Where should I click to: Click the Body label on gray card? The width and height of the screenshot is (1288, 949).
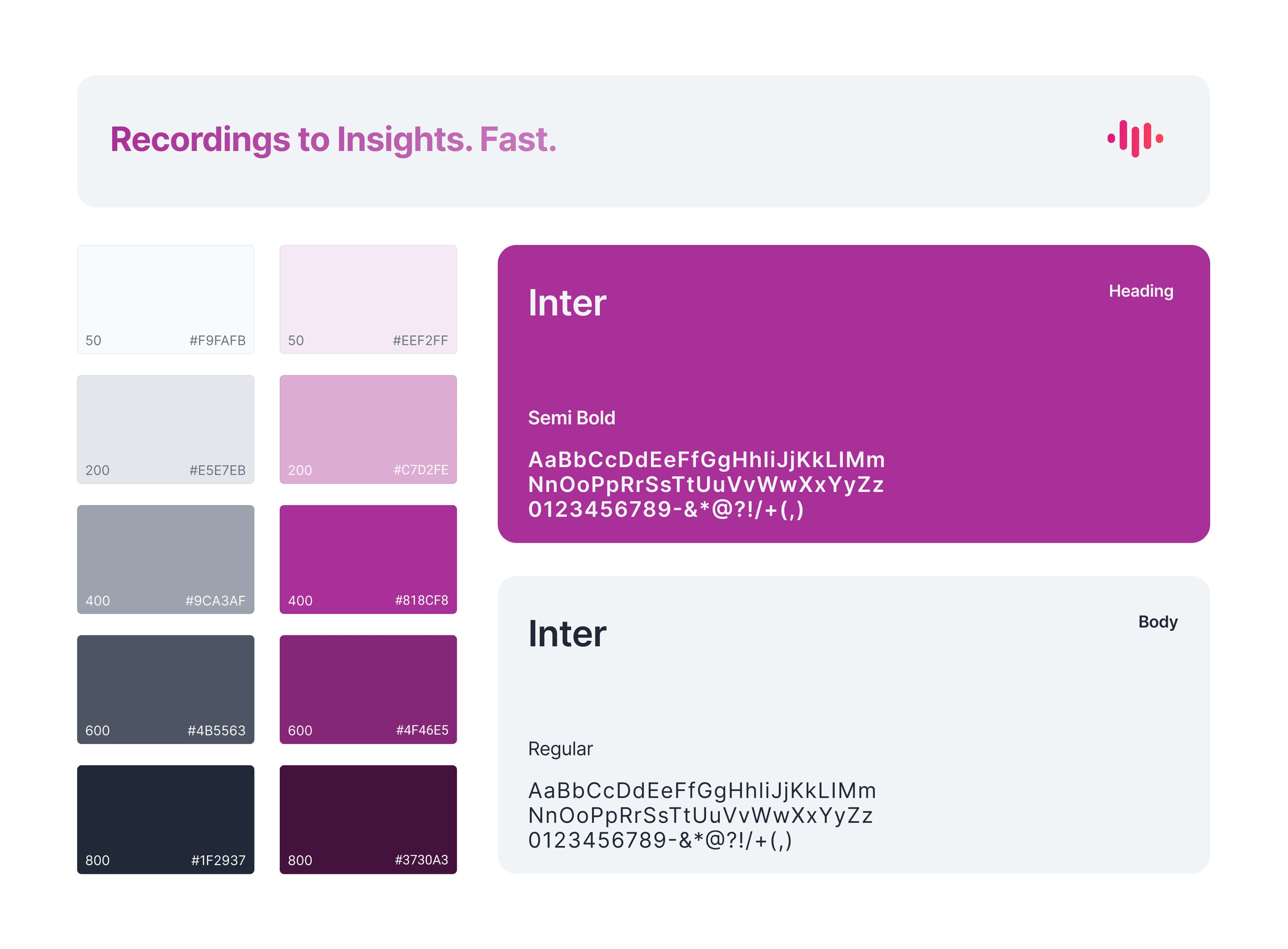(x=1158, y=621)
